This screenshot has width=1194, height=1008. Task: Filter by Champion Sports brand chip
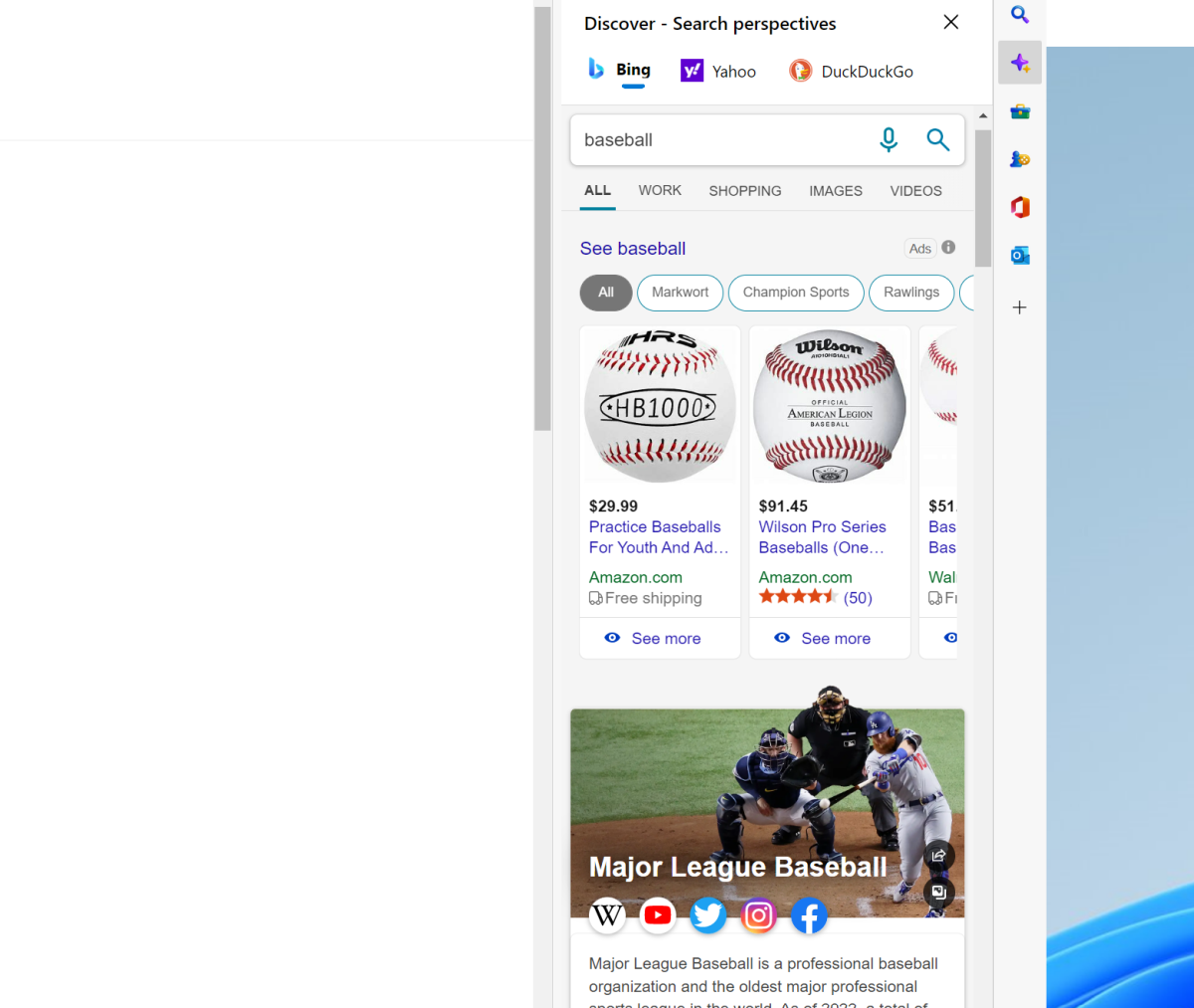coord(796,293)
